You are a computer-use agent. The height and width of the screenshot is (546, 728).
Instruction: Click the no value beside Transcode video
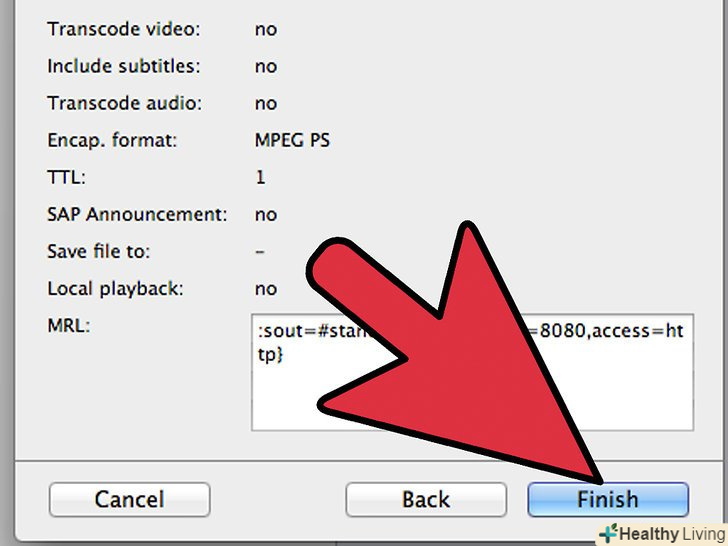266,30
